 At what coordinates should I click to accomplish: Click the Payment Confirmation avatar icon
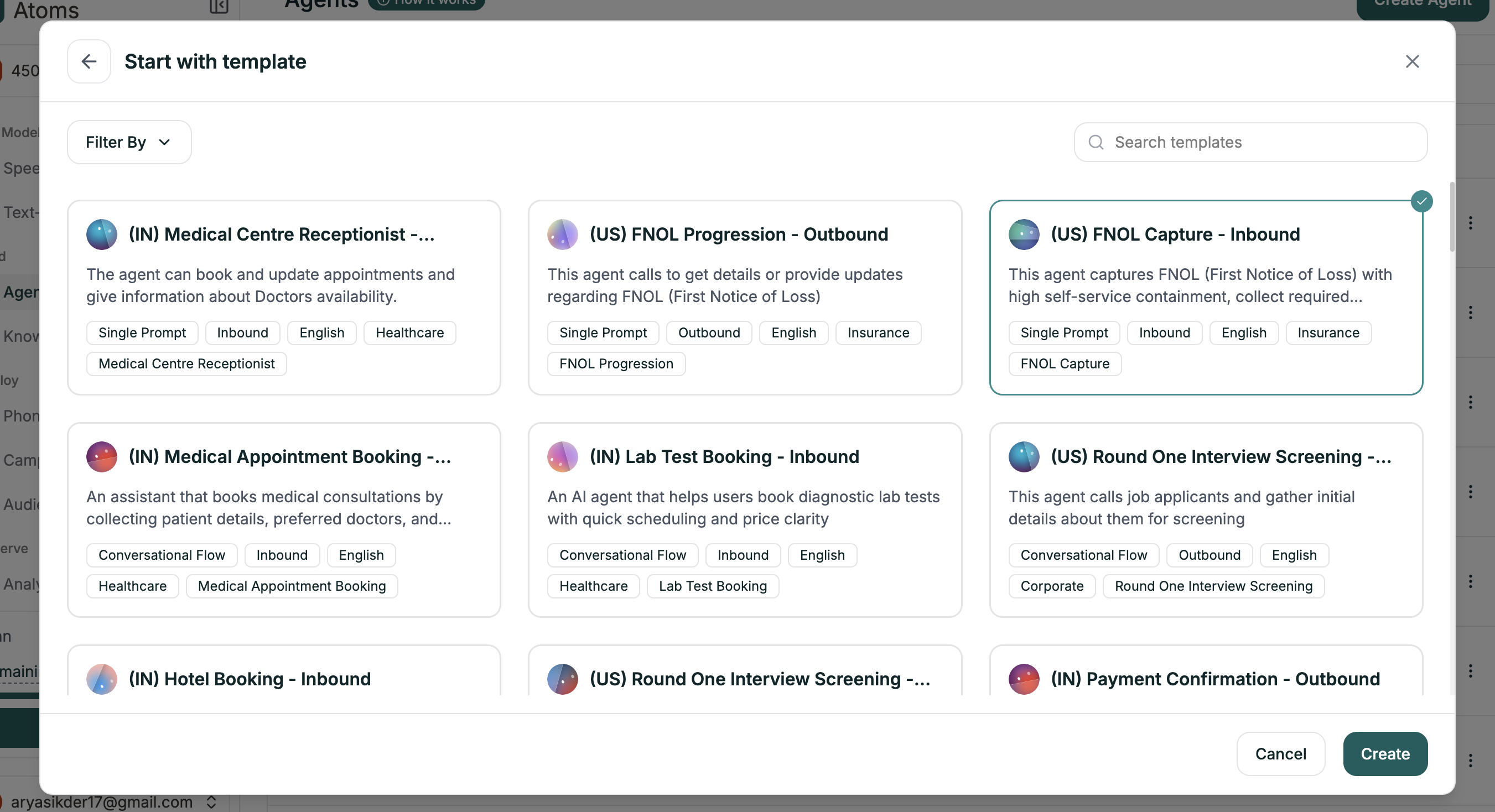pyautogui.click(x=1024, y=679)
